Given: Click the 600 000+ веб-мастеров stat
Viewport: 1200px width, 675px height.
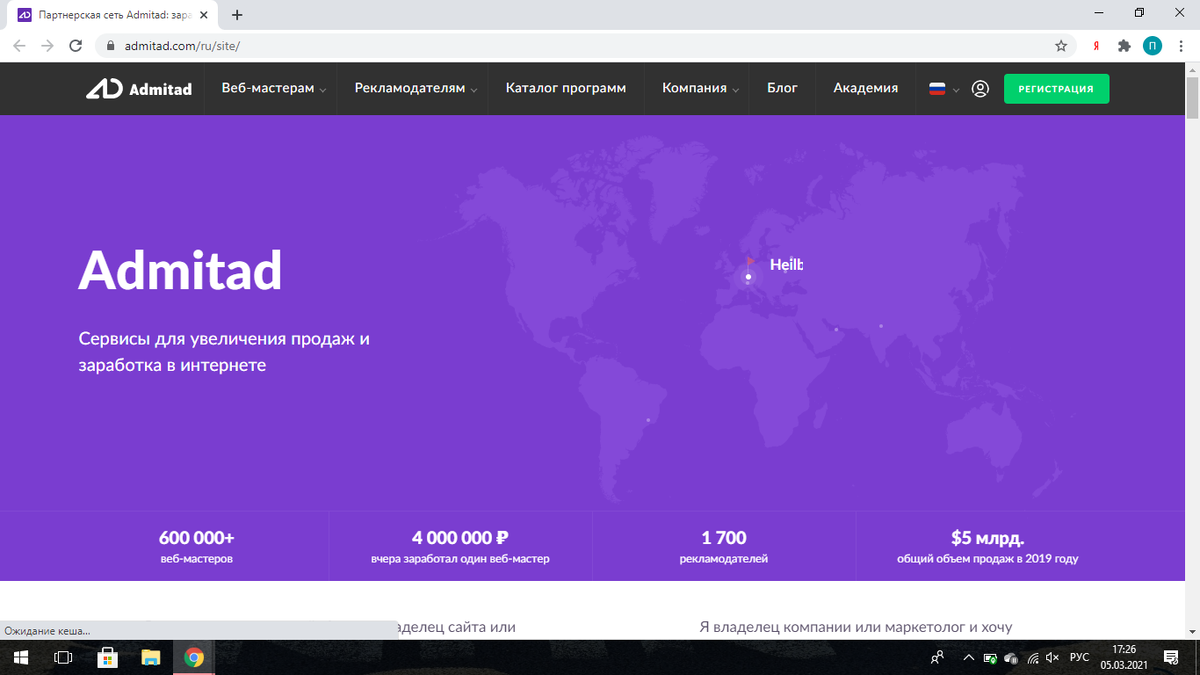Looking at the screenshot, I should click(x=196, y=547).
